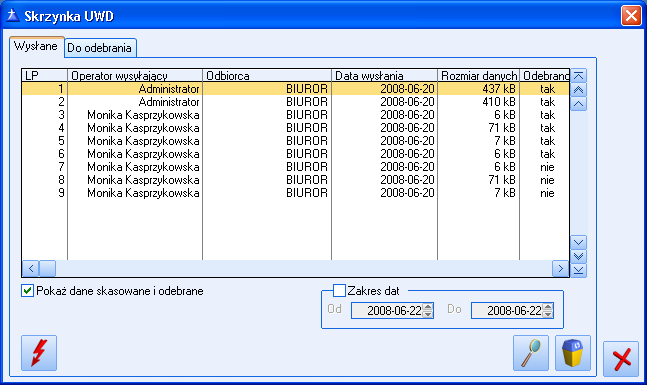
Task: Select row 2 Administrator 410 kB
Action: point(295,102)
